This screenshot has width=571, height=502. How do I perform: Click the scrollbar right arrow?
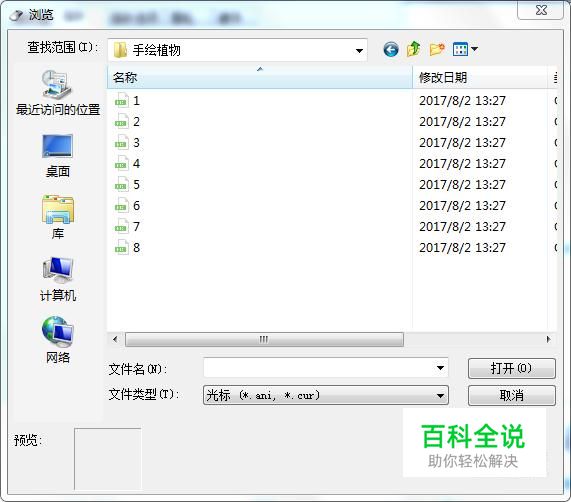coord(548,340)
